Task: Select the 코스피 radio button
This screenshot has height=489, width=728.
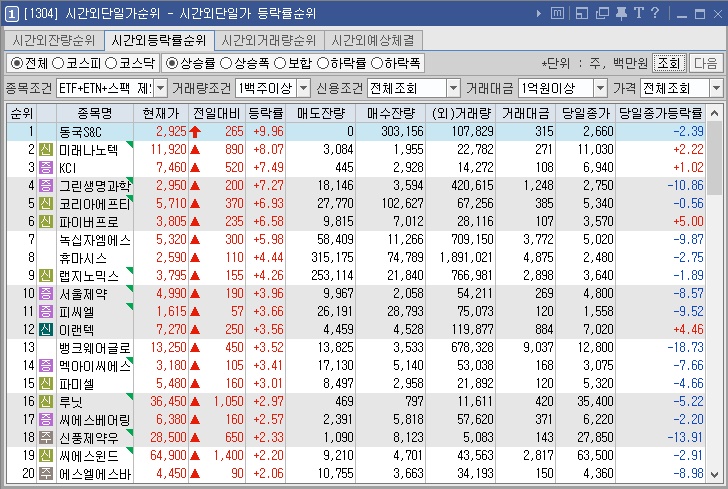Action: click(x=58, y=63)
